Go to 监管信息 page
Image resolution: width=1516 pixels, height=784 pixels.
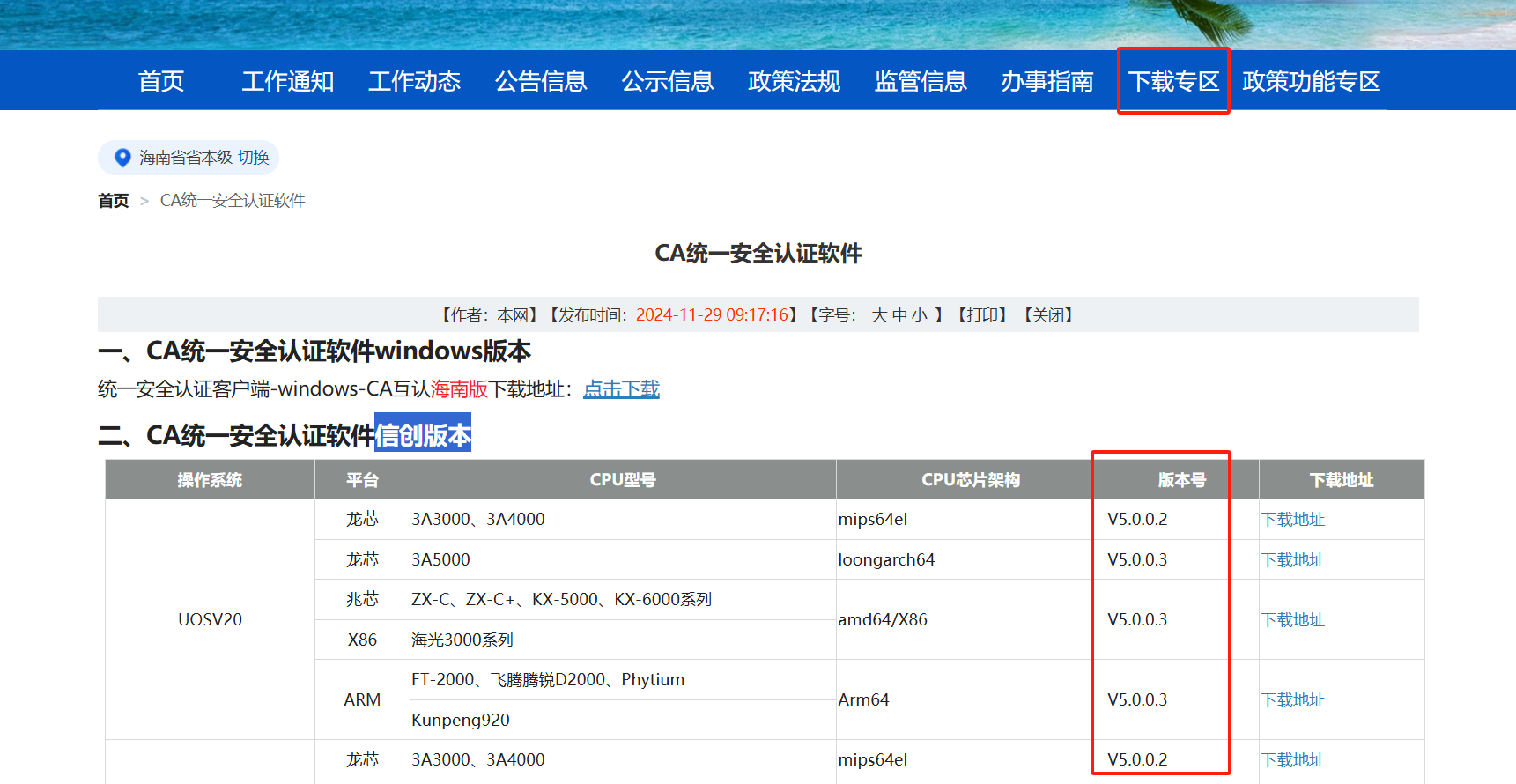tap(921, 81)
